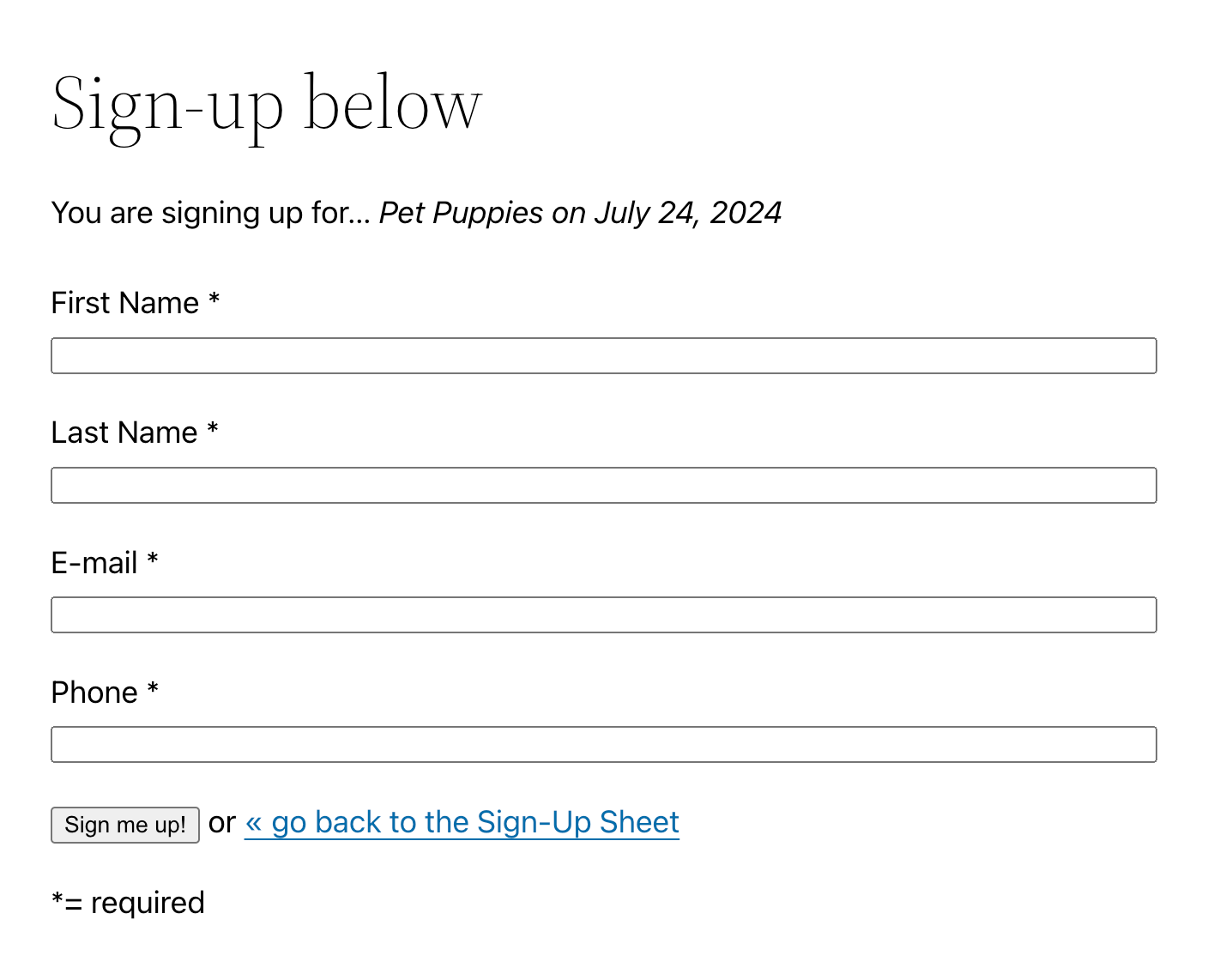The height and width of the screenshot is (968, 1232).
Task: Click the asterisk beside Last Name
Action: 213,429
